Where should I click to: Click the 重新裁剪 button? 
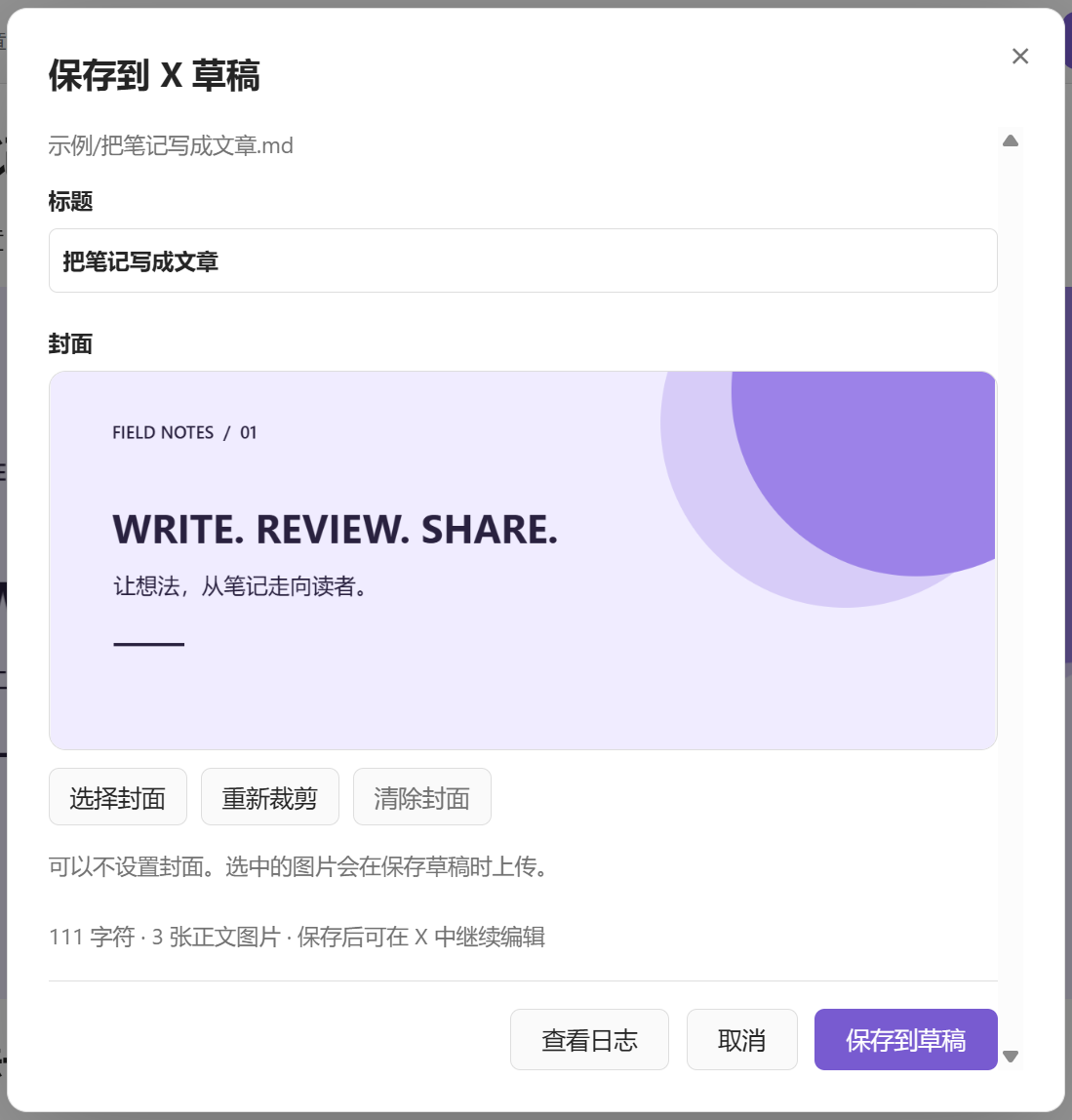(270, 797)
